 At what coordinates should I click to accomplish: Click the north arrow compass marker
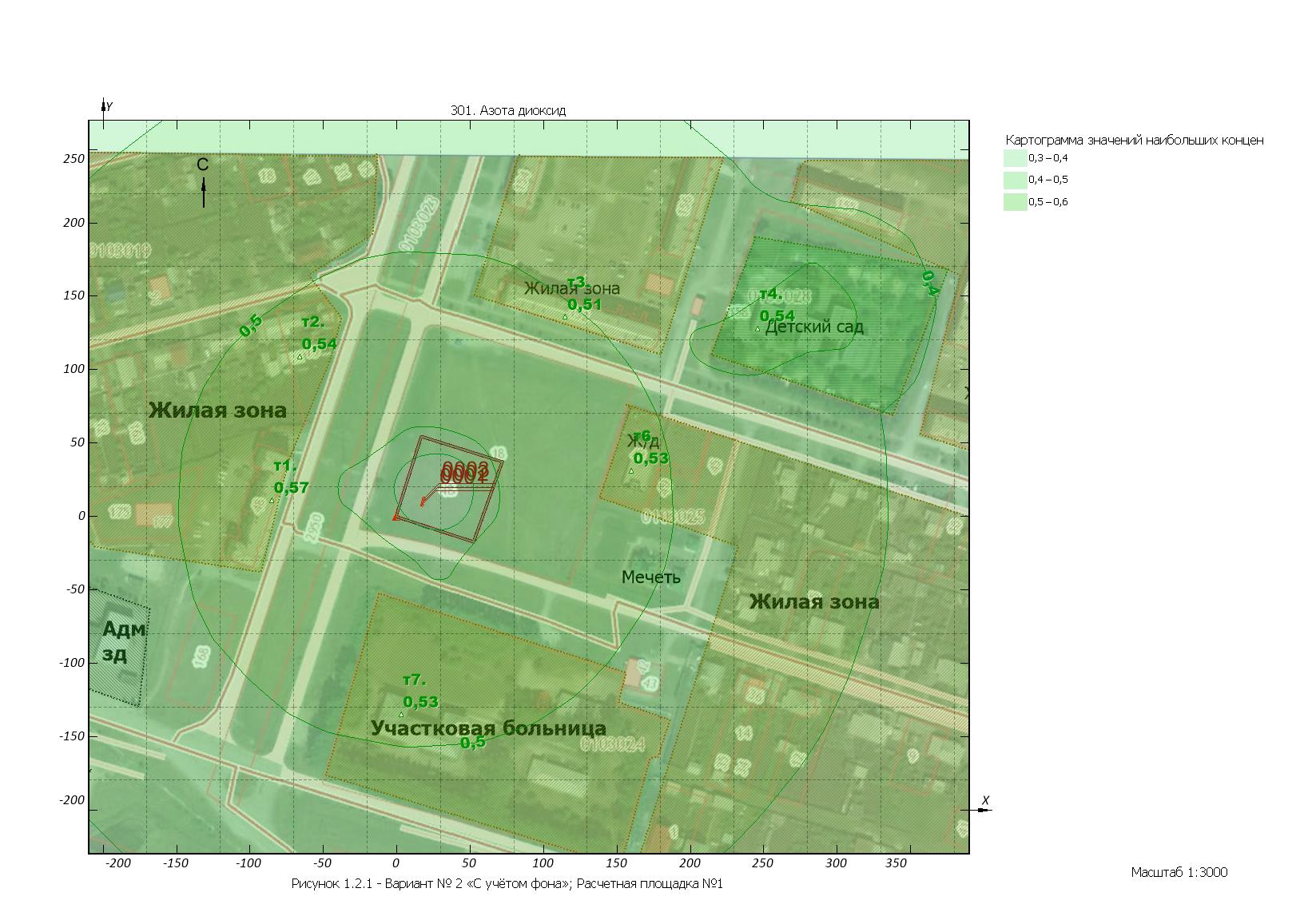point(204,191)
